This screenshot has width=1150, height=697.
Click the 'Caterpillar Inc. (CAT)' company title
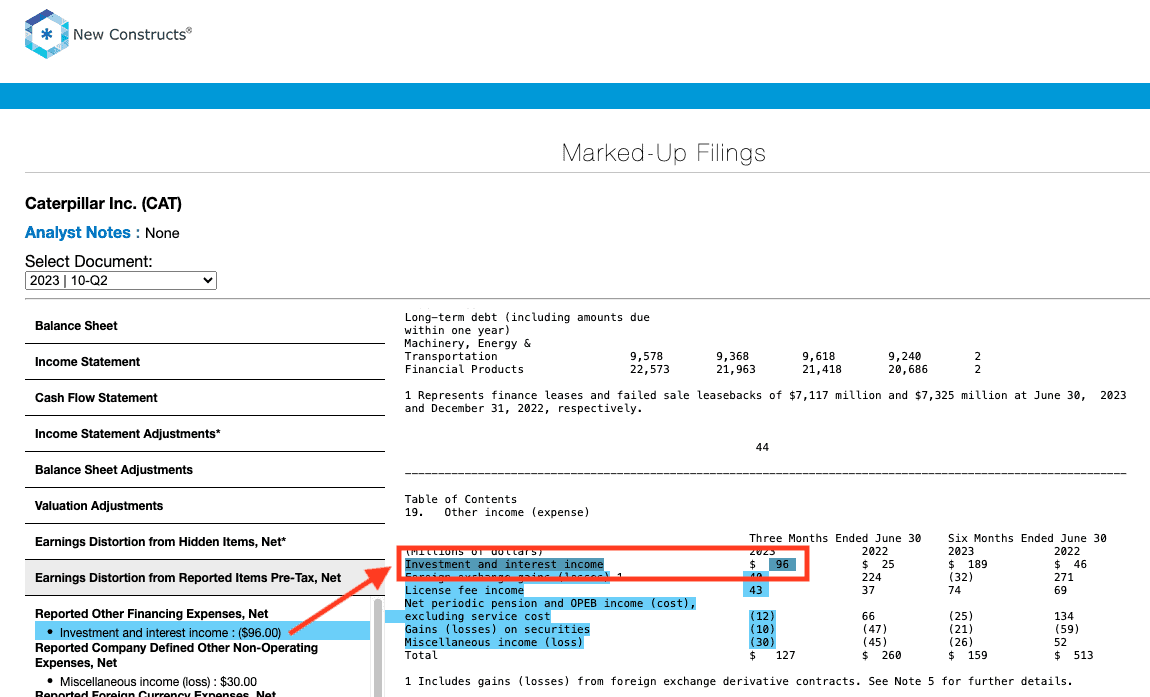[x=103, y=203]
